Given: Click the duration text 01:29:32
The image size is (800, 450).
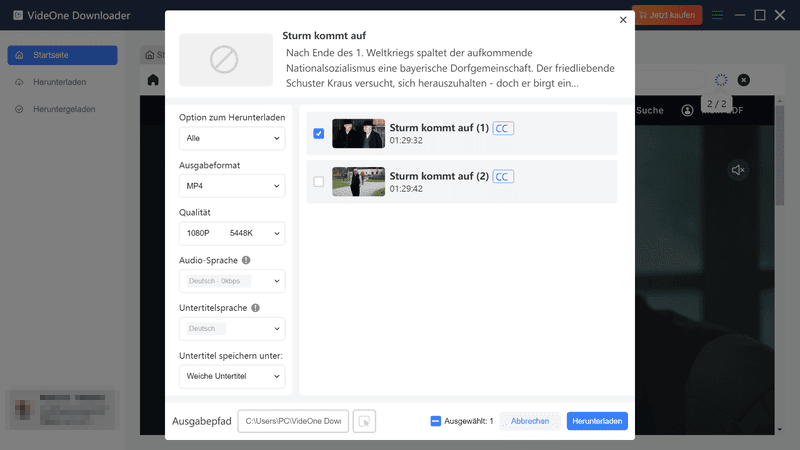Looking at the screenshot, I should click(406, 140).
